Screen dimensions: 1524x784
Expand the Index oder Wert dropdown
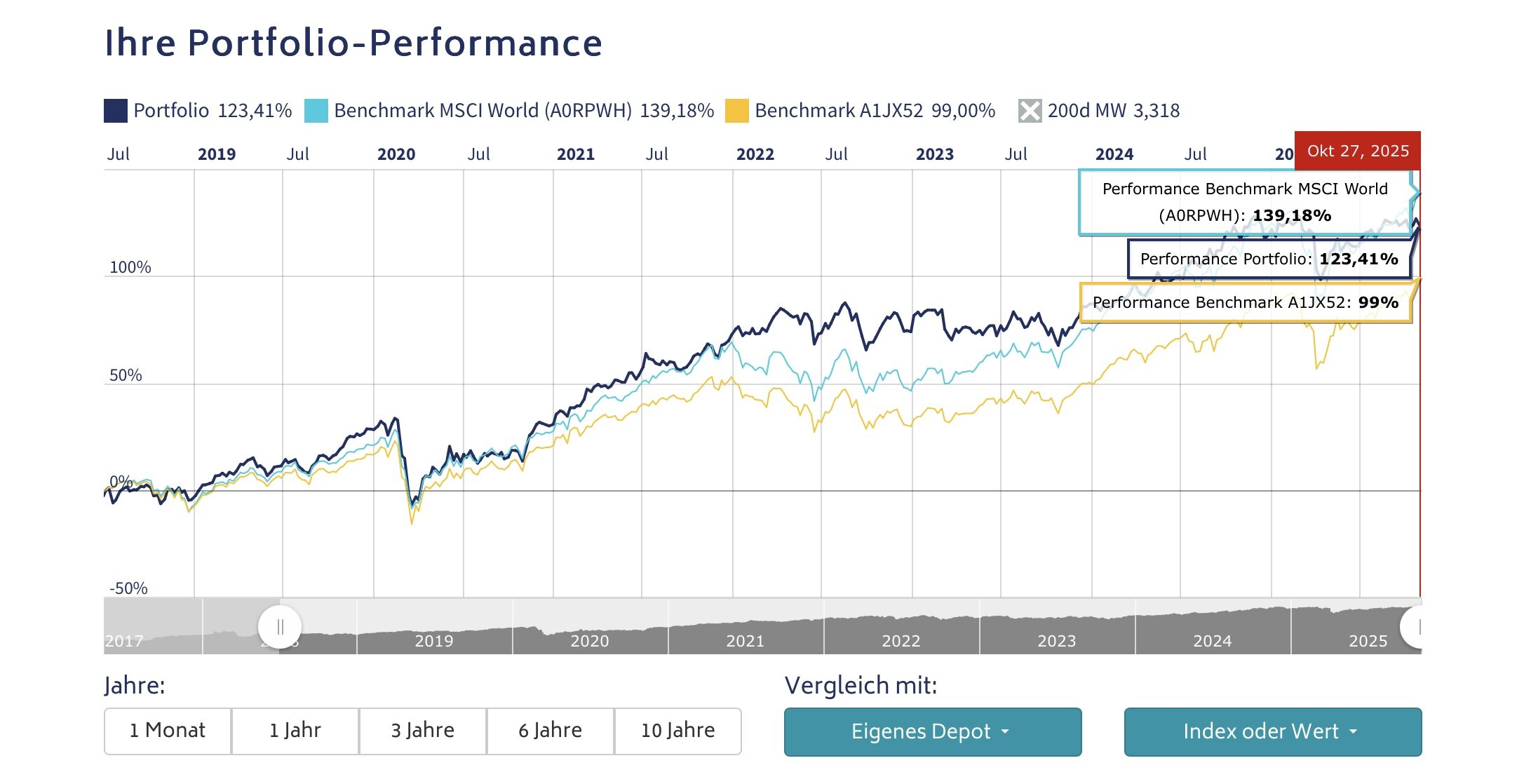(x=1272, y=731)
